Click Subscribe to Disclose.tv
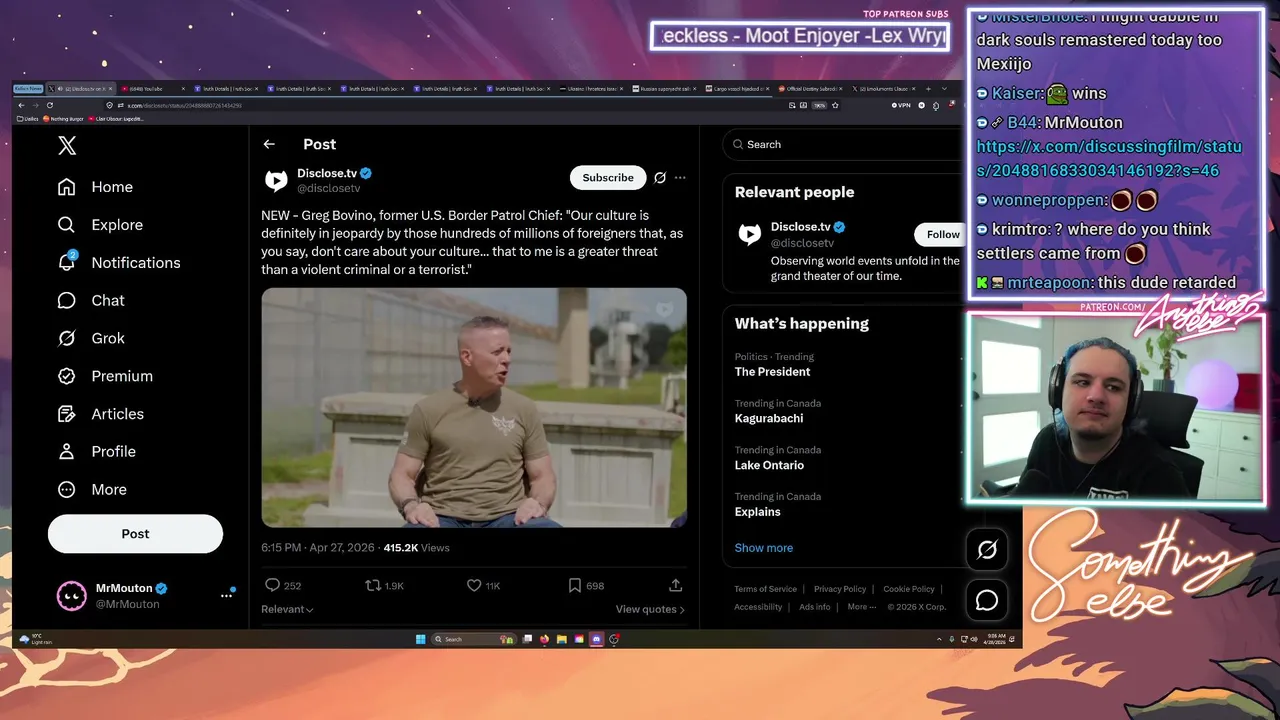Image resolution: width=1280 pixels, height=720 pixels. tap(608, 178)
